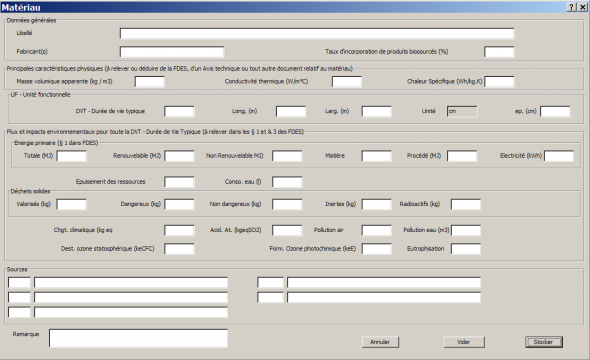This screenshot has height=360, width=590.
Task: Select the Electricité (kWh) field
Action: (x=559, y=156)
